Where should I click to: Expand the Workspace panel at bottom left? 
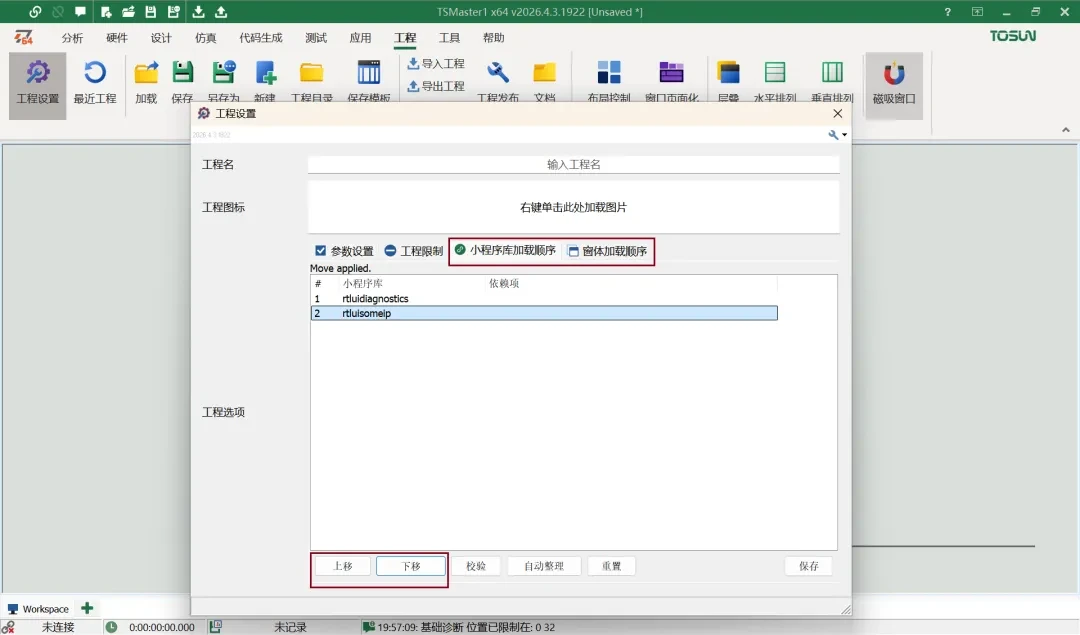pos(40,608)
